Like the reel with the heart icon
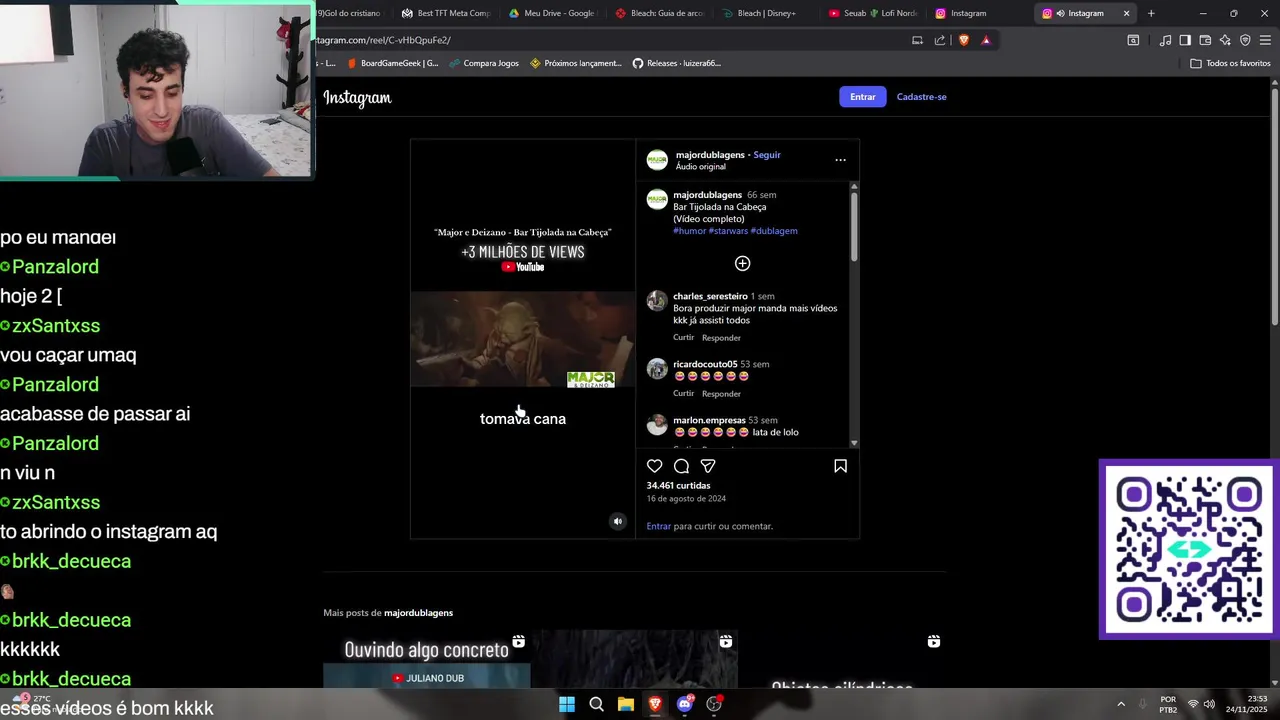The image size is (1280, 720). (654, 466)
